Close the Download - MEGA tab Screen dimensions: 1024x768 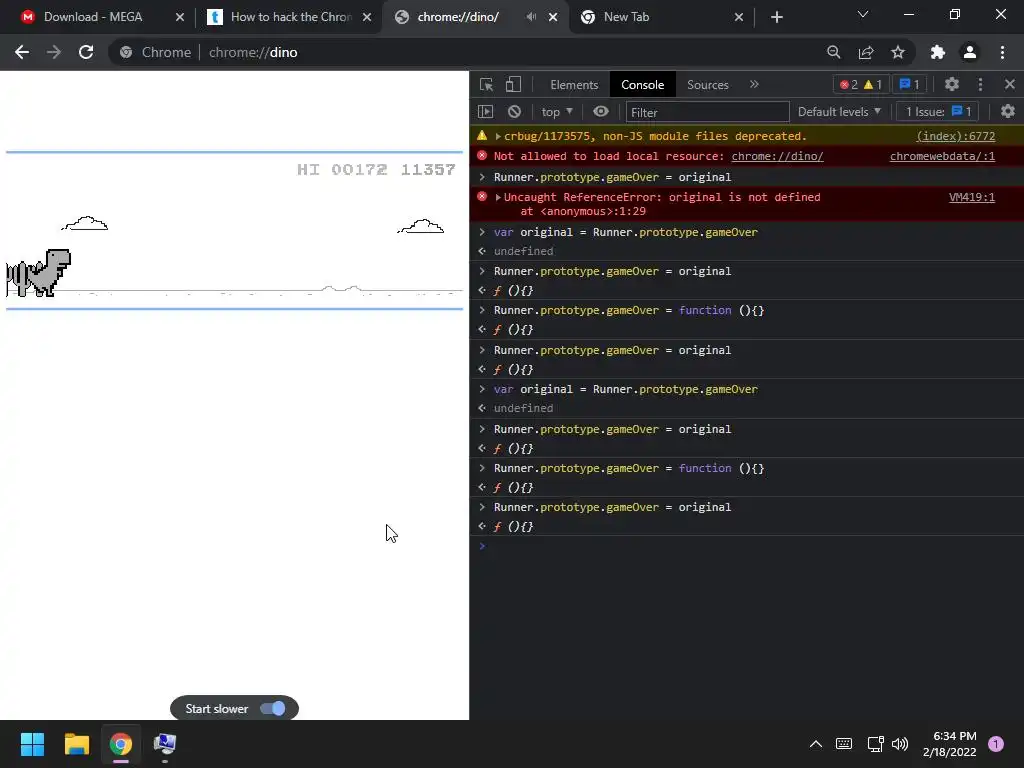pos(180,17)
